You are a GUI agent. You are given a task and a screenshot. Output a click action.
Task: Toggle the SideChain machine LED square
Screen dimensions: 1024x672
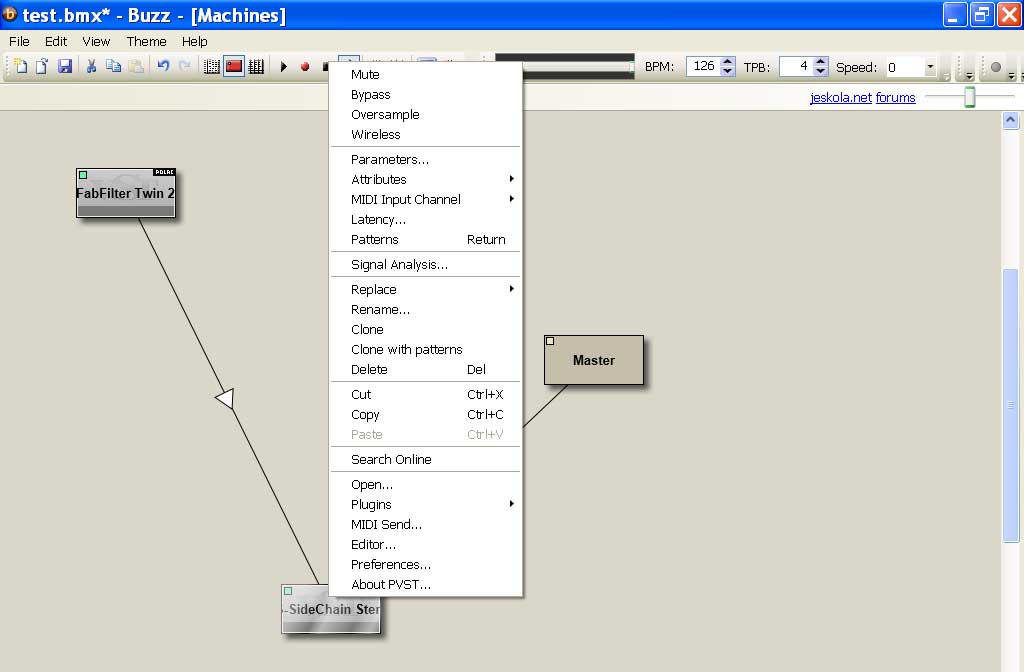coord(288,591)
